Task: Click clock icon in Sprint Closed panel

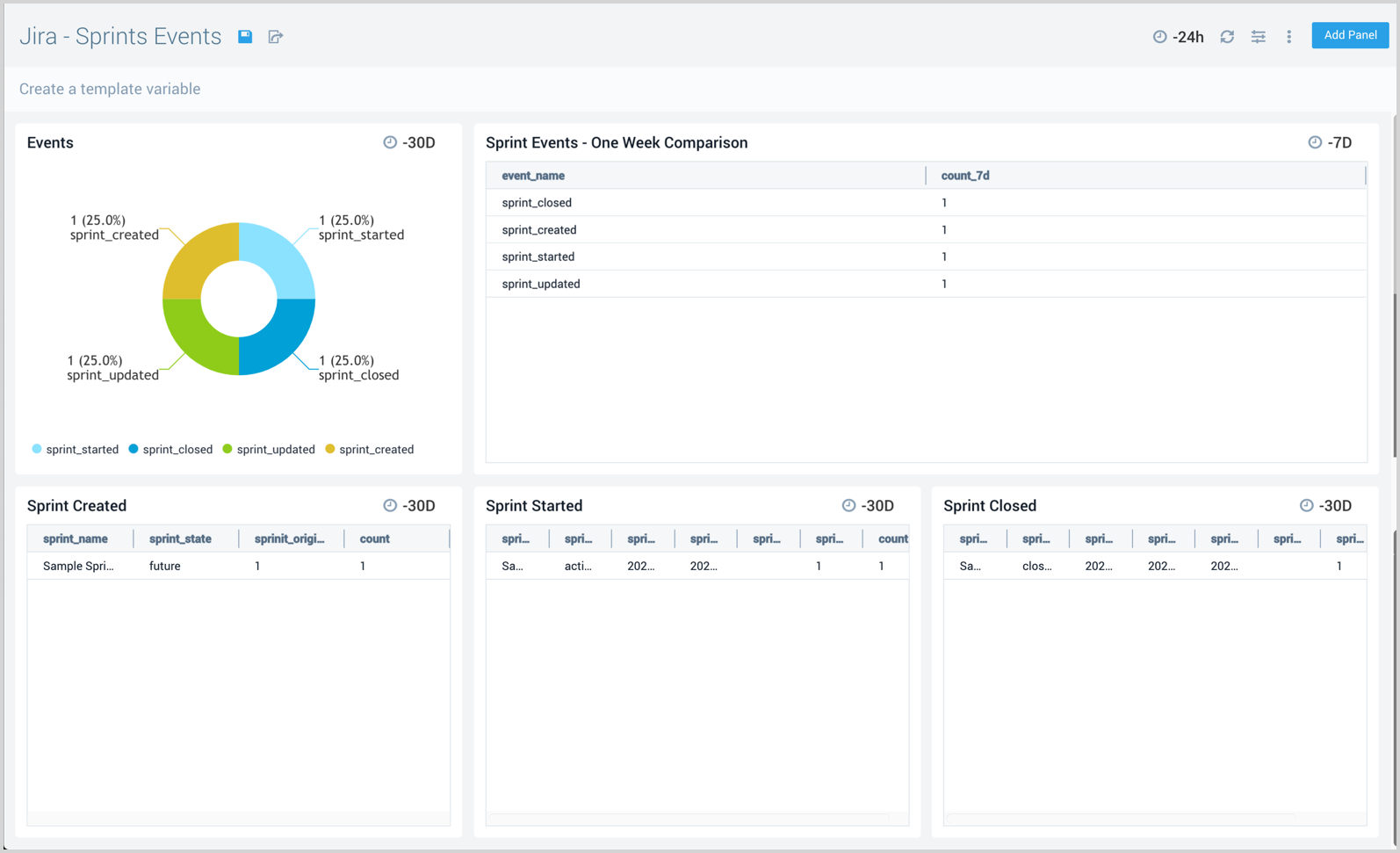Action: [x=1306, y=506]
